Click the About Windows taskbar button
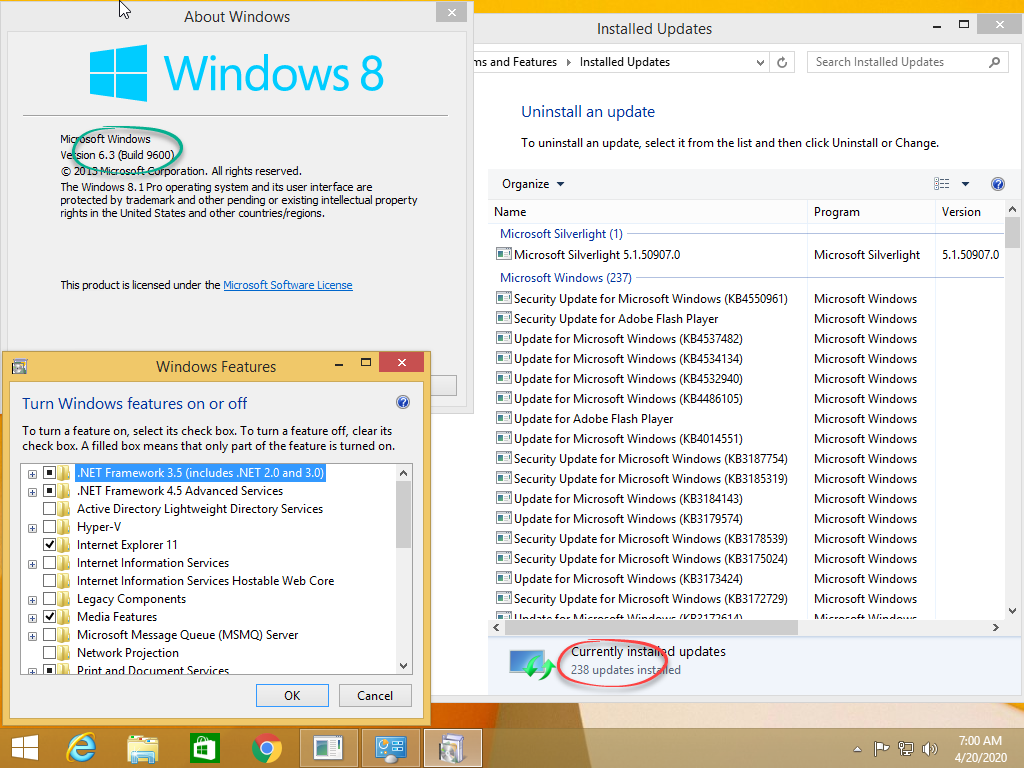1024x768 pixels. click(x=328, y=748)
